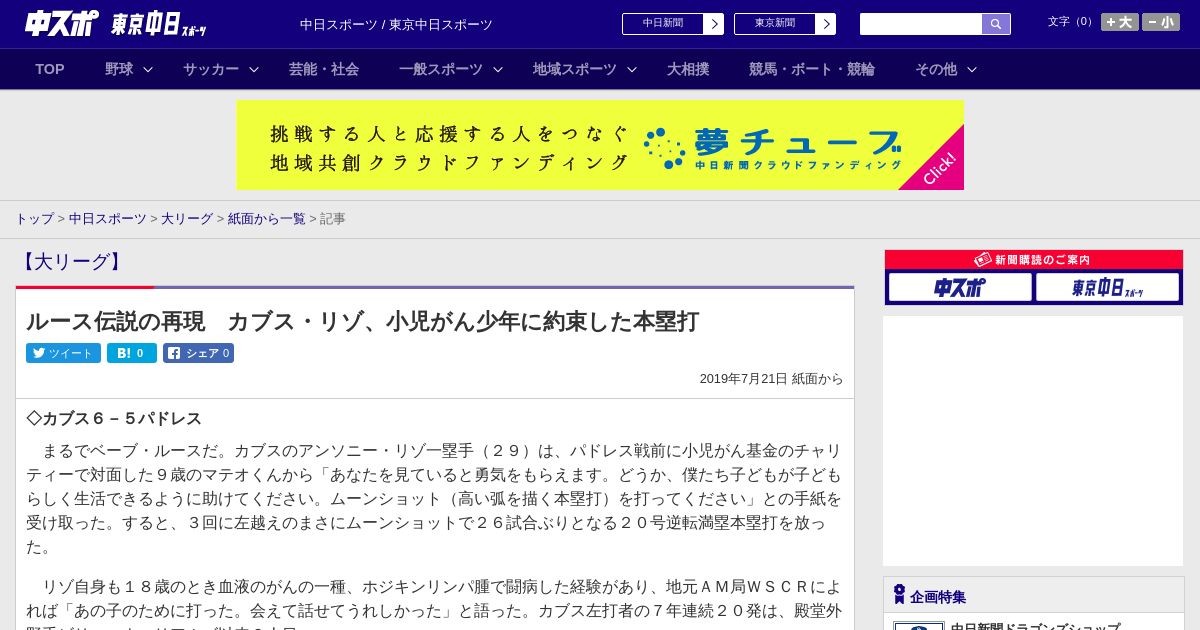Open the 東京新聞 link button
Viewport: 1200px width, 630px height.
(x=775, y=24)
